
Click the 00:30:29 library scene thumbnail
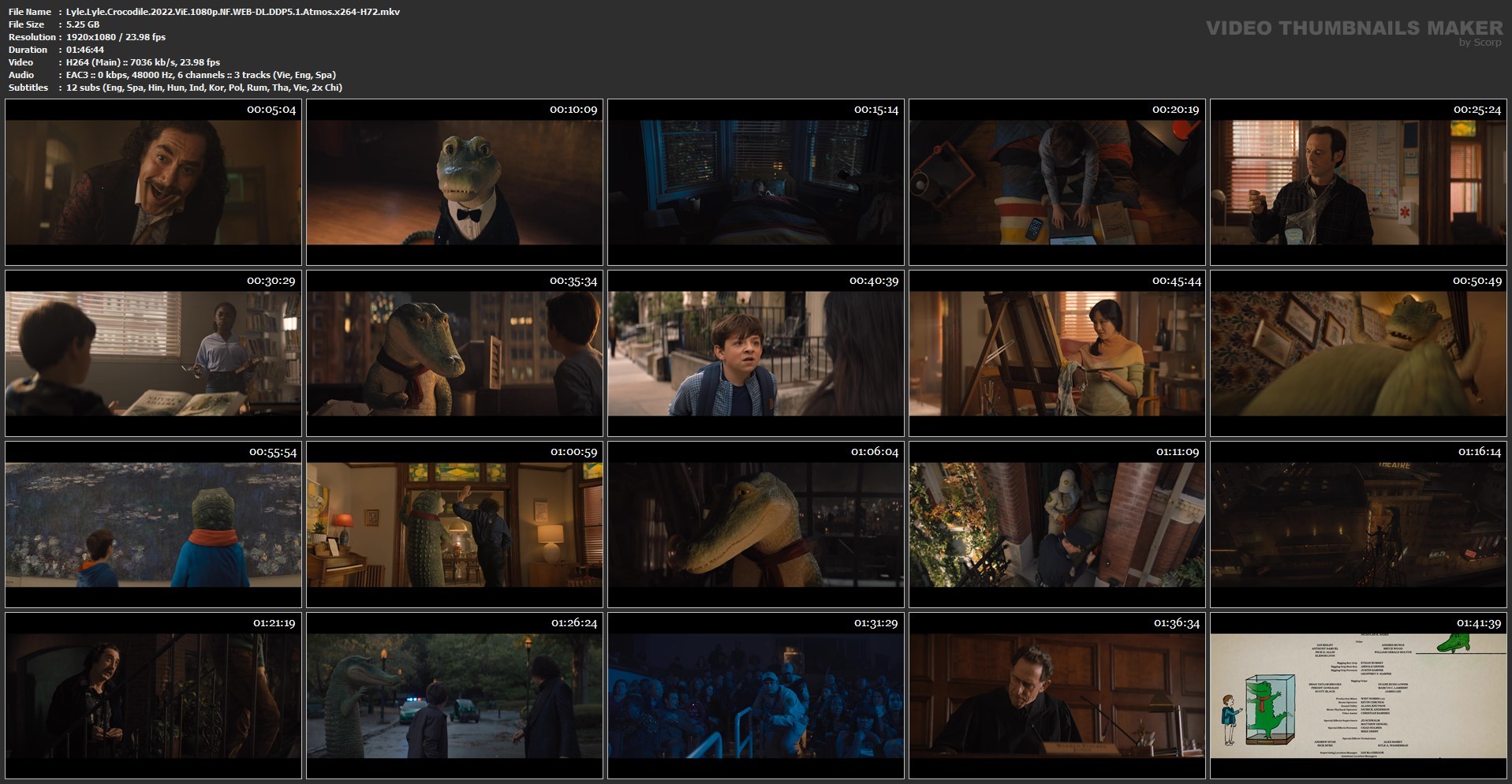pos(153,353)
